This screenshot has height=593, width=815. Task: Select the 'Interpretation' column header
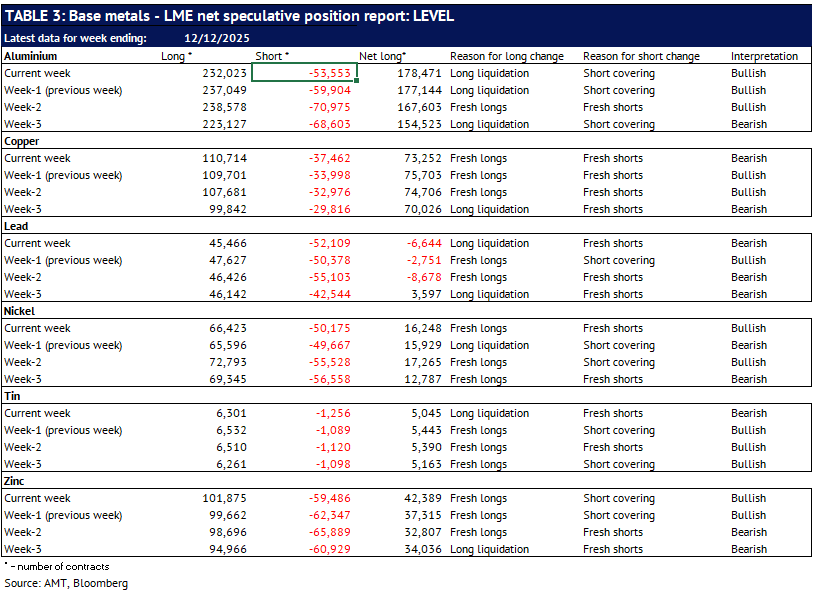[x=764, y=56]
